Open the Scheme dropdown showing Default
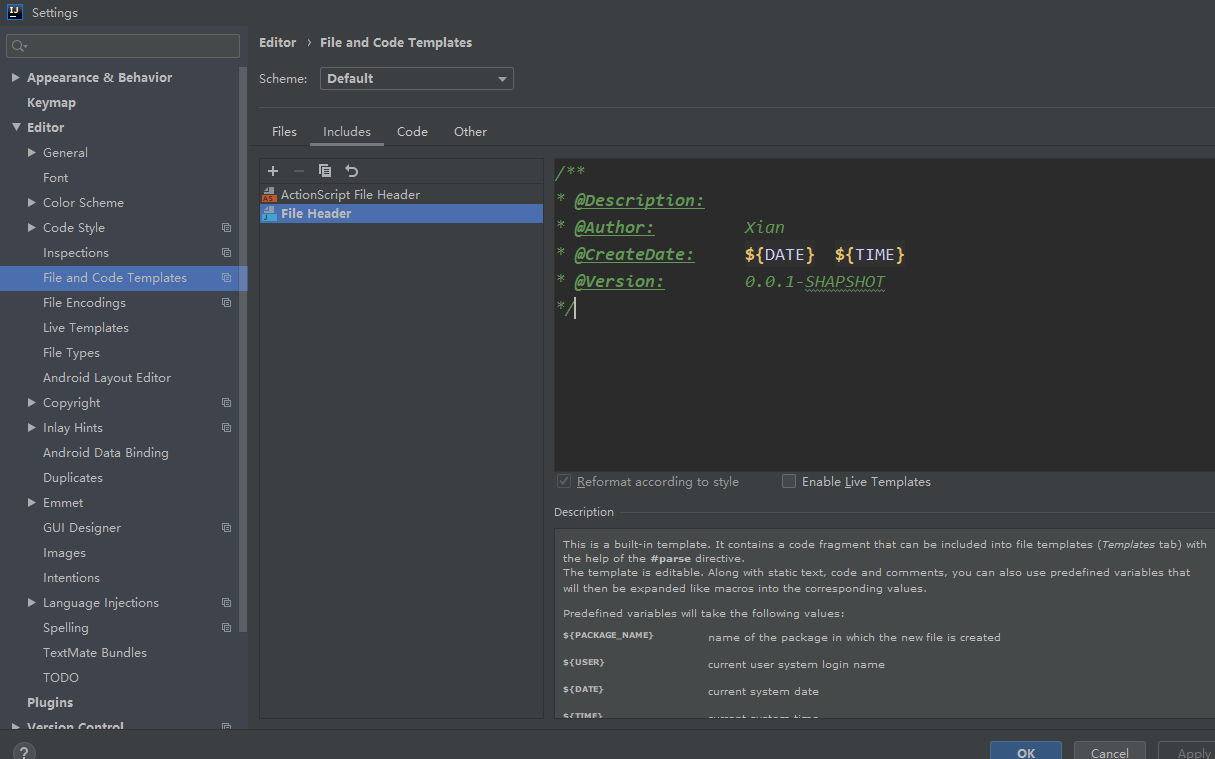This screenshot has width=1215, height=759. tap(416, 79)
